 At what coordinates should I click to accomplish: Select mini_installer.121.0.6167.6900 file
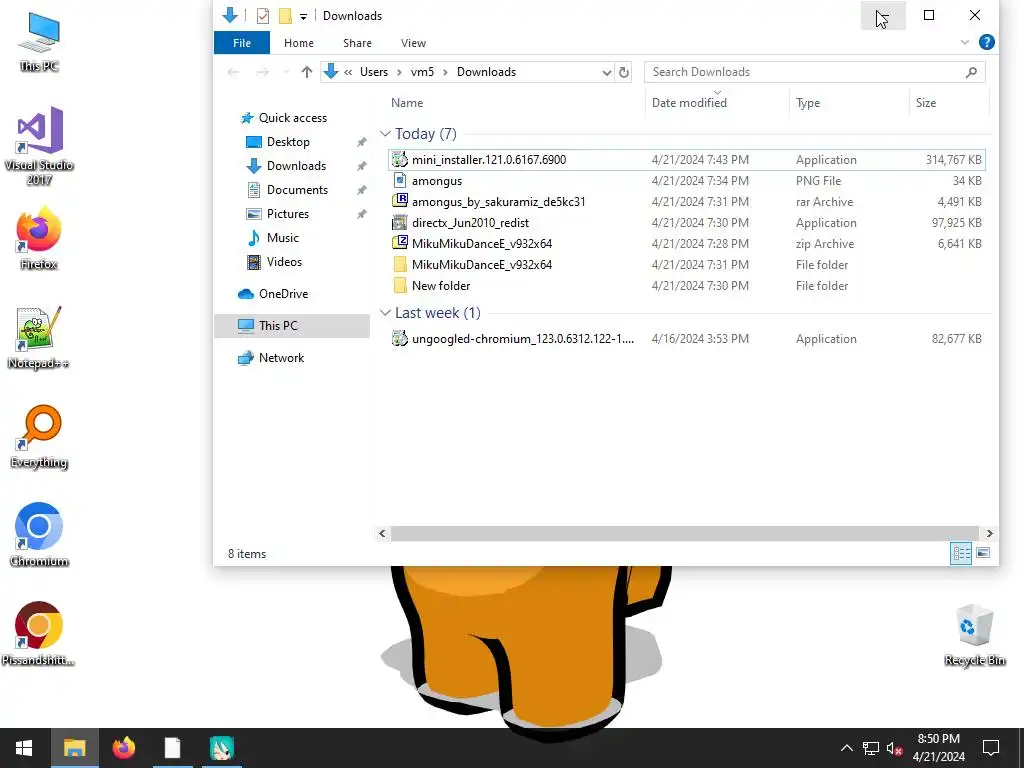[x=686, y=160]
